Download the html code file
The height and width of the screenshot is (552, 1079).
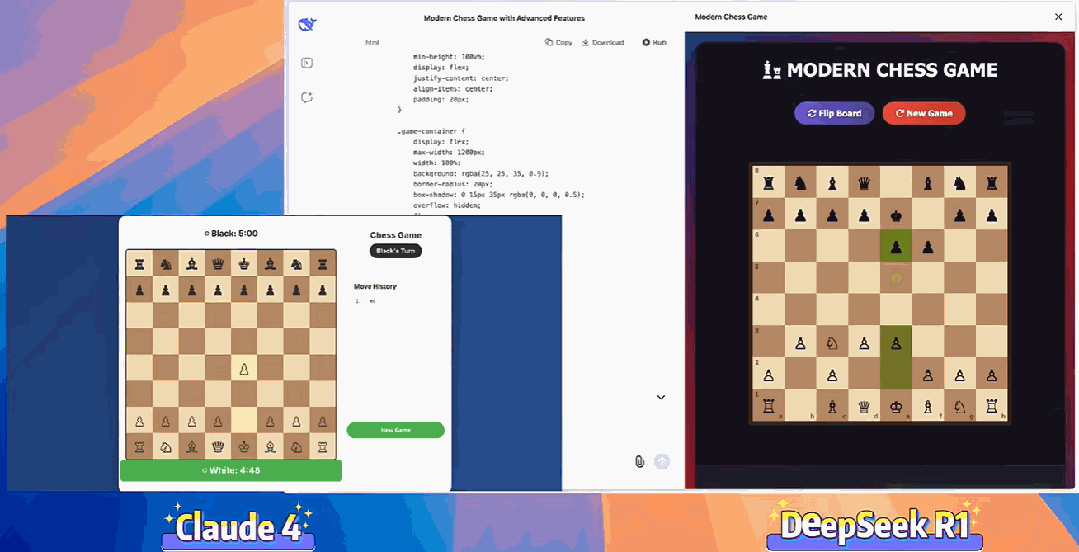[603, 42]
